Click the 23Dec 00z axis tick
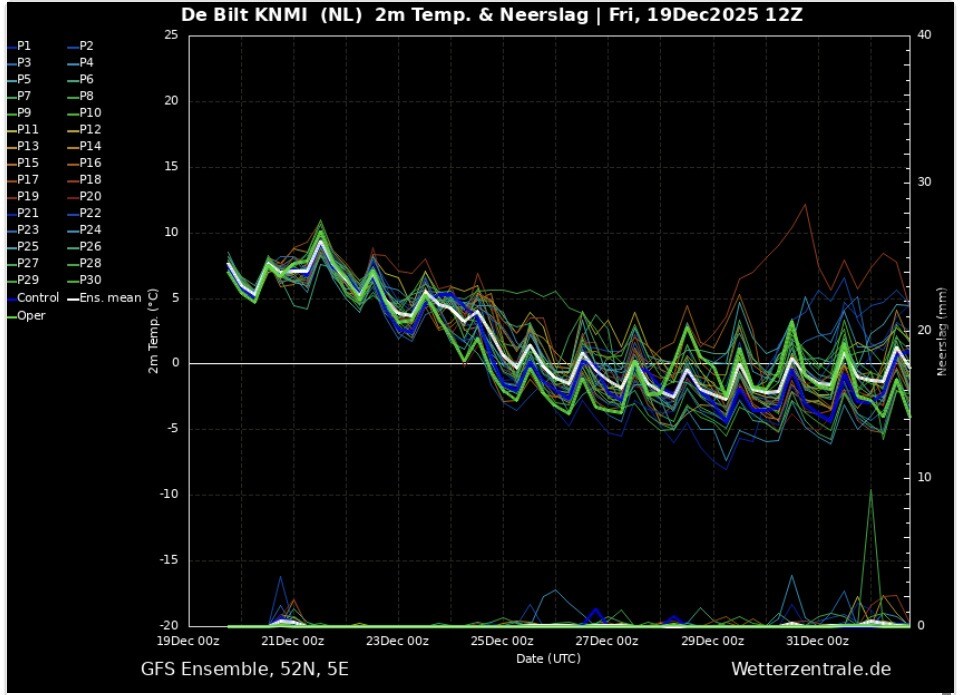 397,641
